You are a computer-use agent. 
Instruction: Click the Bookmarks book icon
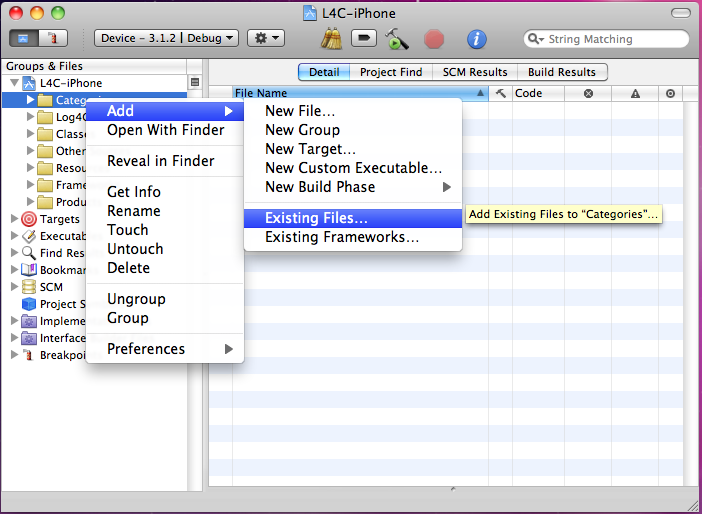pos(29,270)
